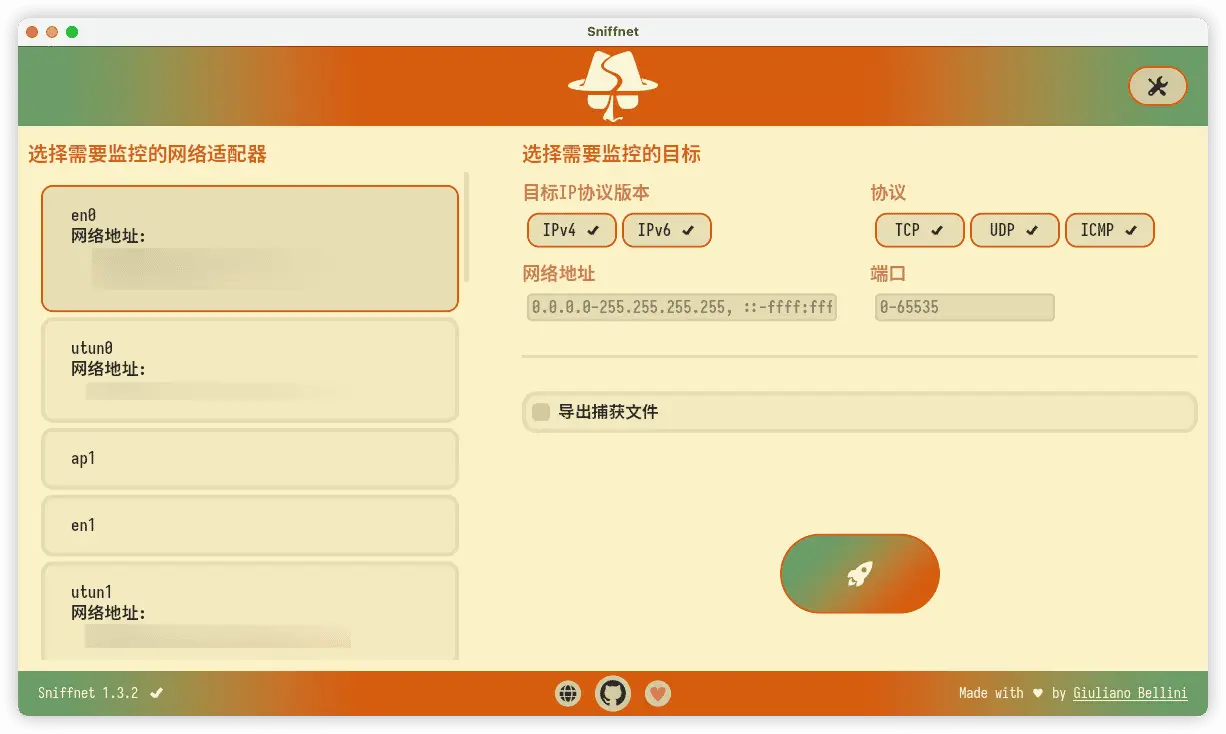Click the heart sponsor icon
The width and height of the screenshot is (1226, 734).
point(657,693)
